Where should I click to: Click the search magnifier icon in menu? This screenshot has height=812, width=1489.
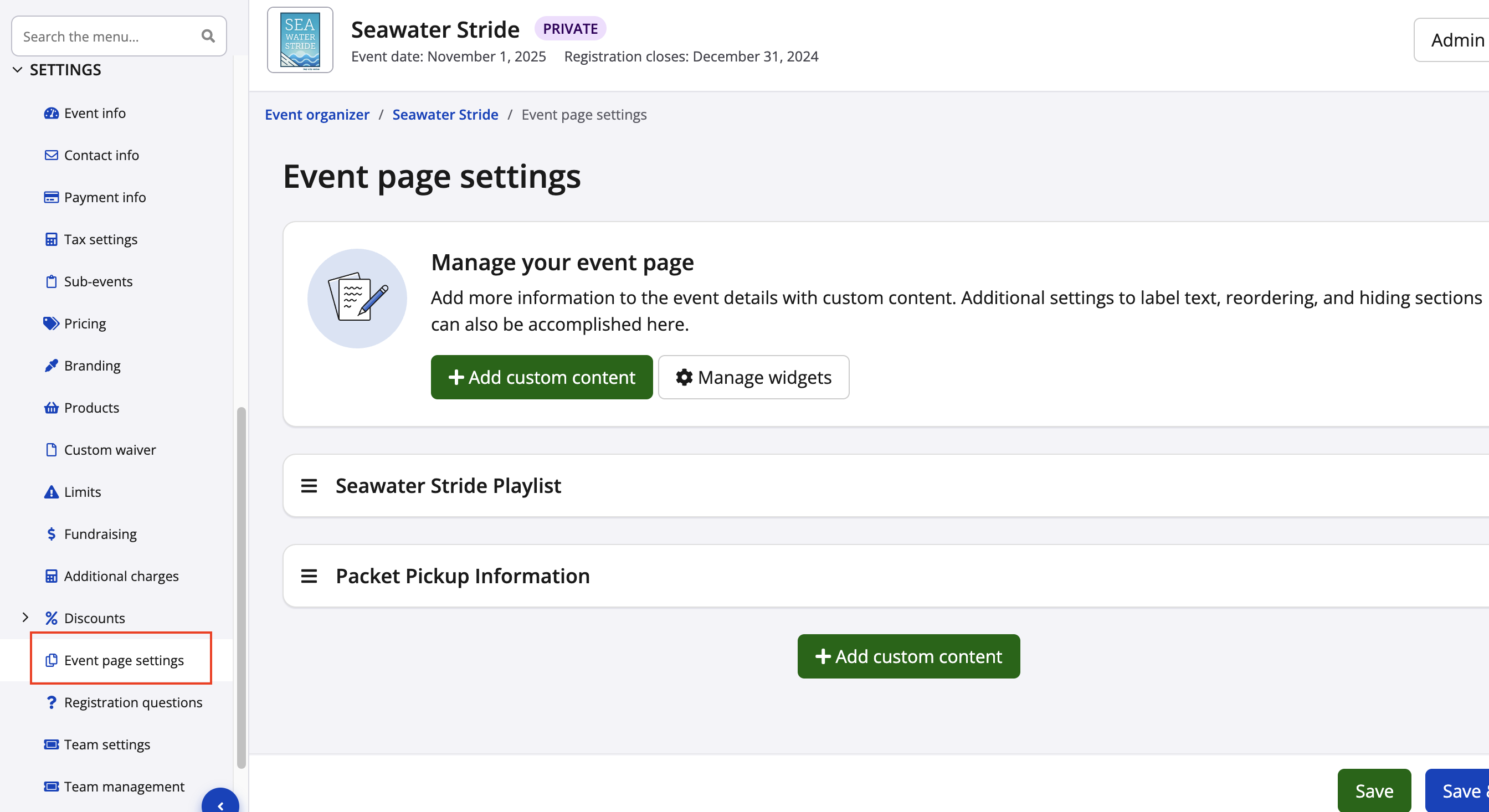(x=208, y=37)
